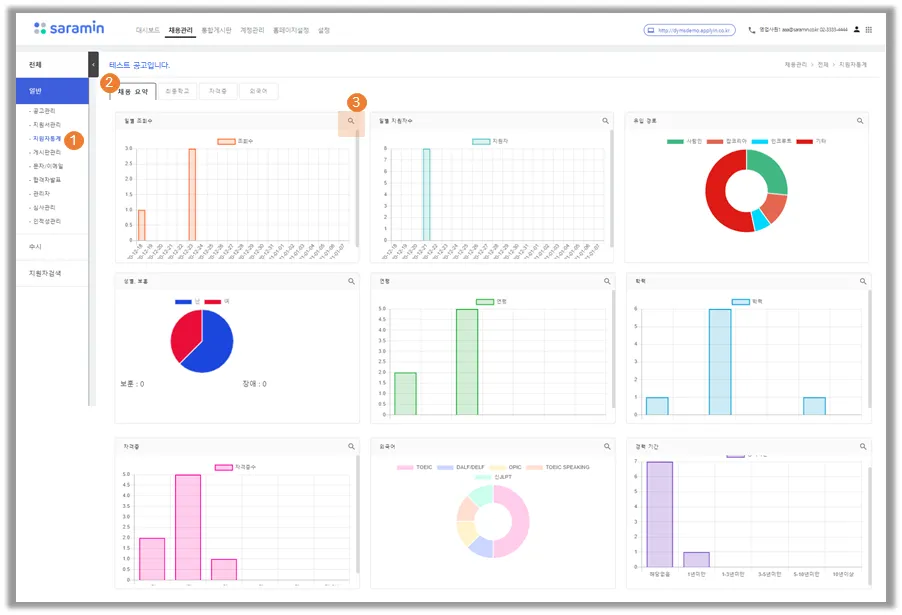The image size is (902, 615).
Task: Click magnifier icon on 경력 기간 chart
Action: 863,446
